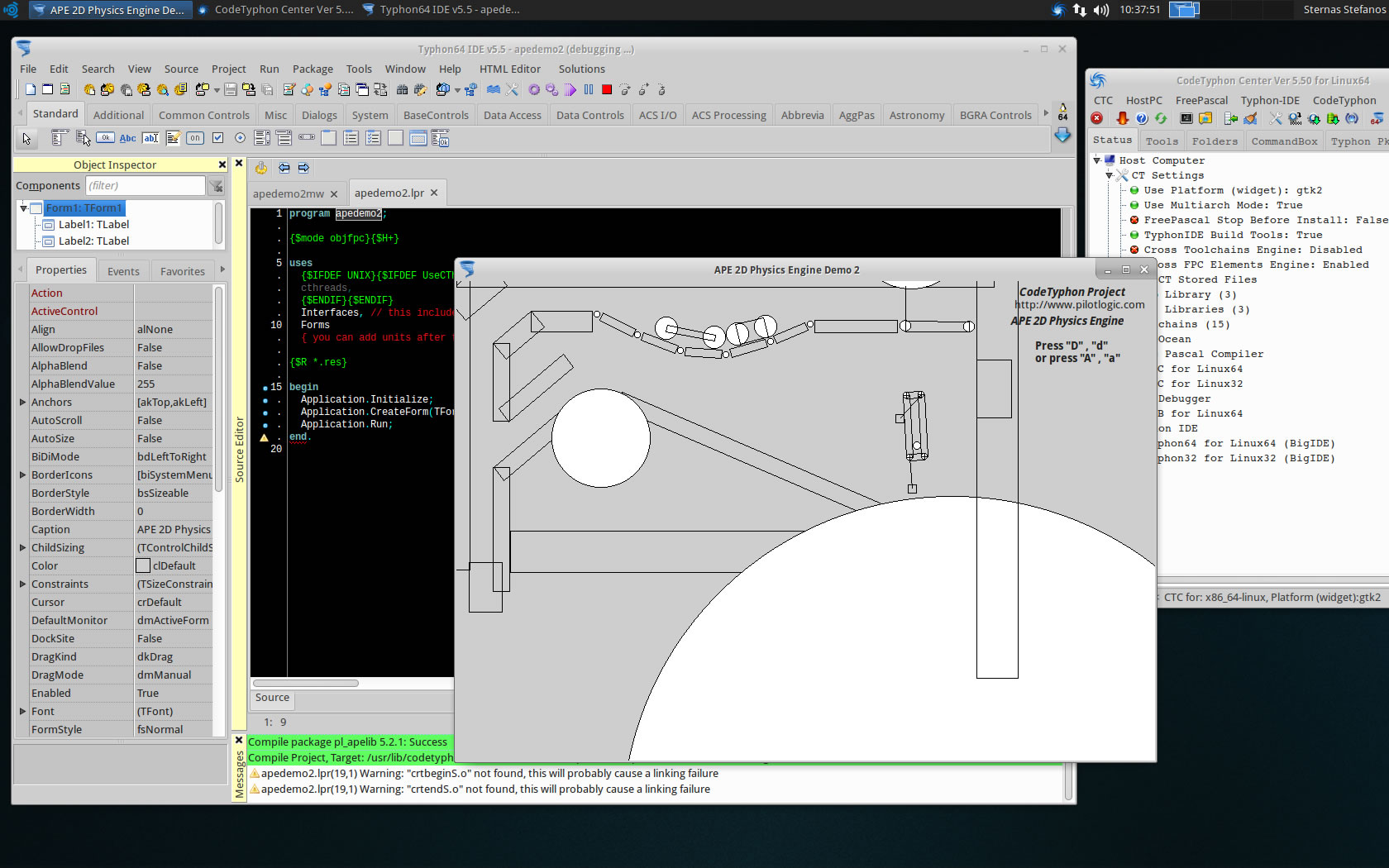Viewport: 1389px width, 868px height.
Task: Expand the BorderIcons property
Action: click(x=22, y=475)
